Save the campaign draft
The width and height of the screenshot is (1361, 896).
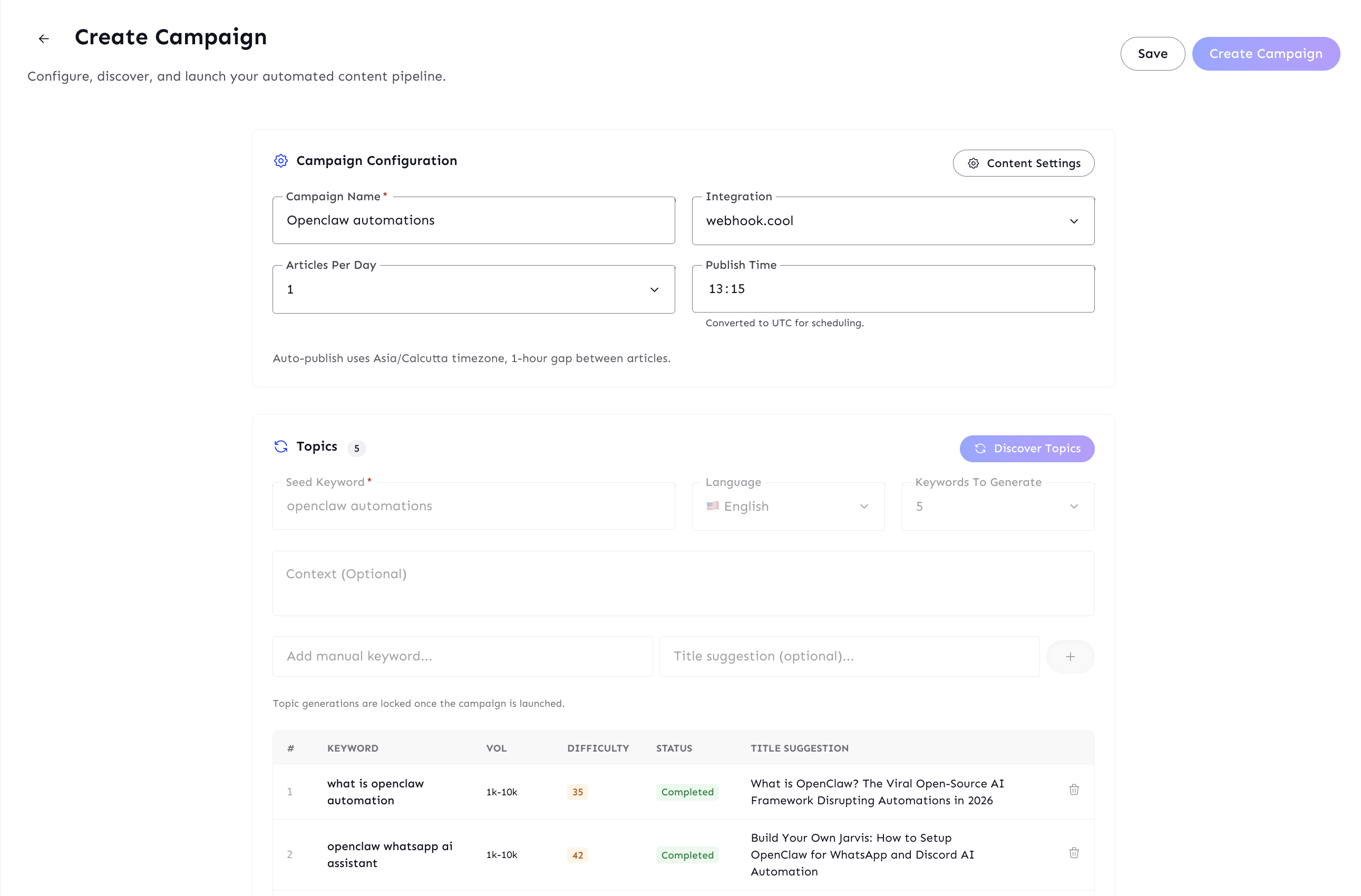tap(1152, 54)
